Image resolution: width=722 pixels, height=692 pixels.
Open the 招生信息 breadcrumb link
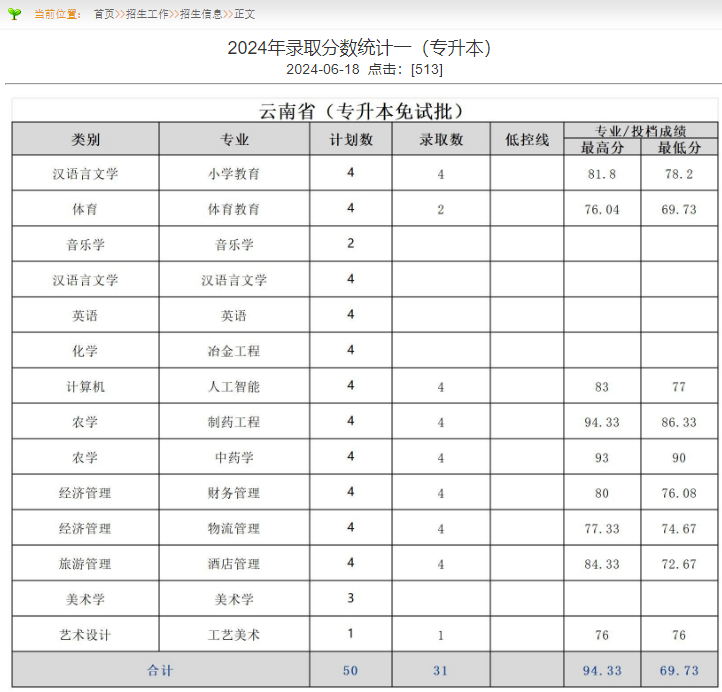tap(201, 14)
